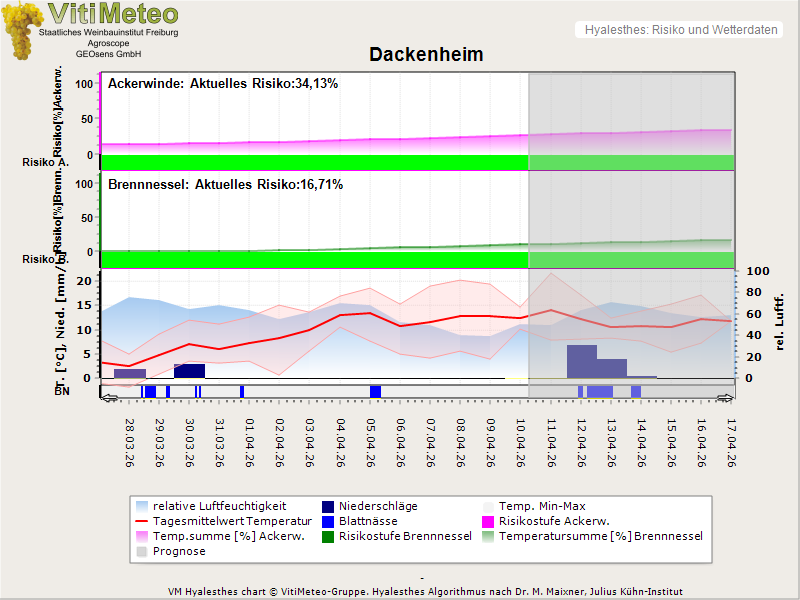
Task: Click the green Ackerwinde risk level bar
Action: point(314,162)
